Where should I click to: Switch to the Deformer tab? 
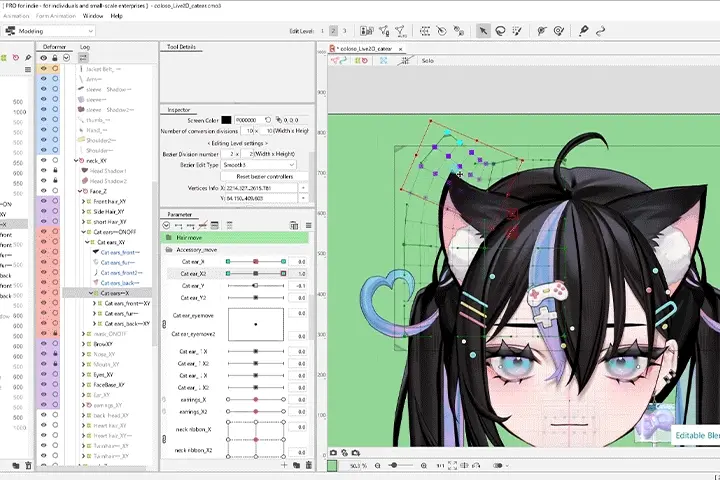54,47
